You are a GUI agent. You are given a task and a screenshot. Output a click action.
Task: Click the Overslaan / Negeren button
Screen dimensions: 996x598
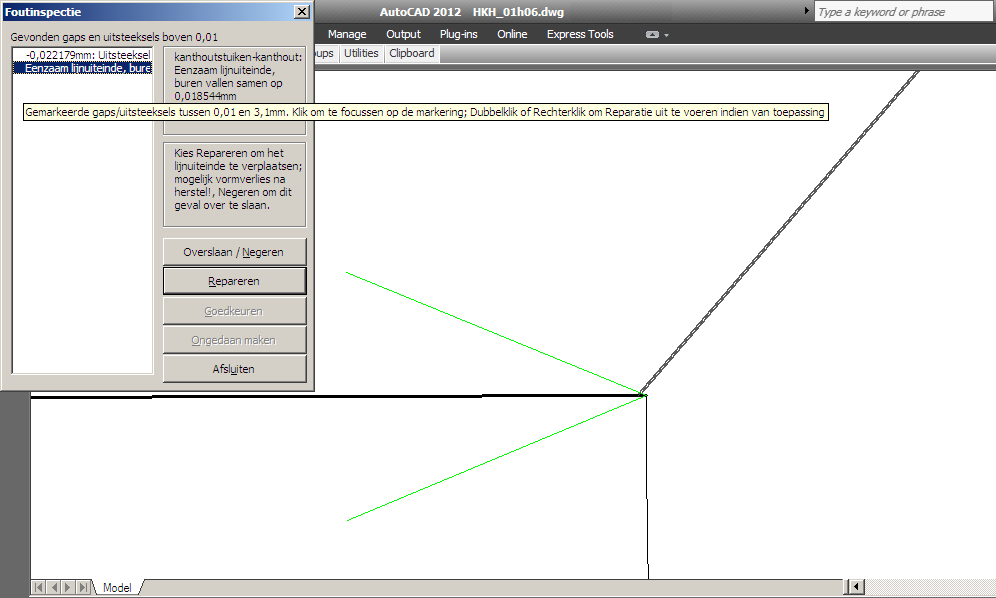(x=234, y=252)
